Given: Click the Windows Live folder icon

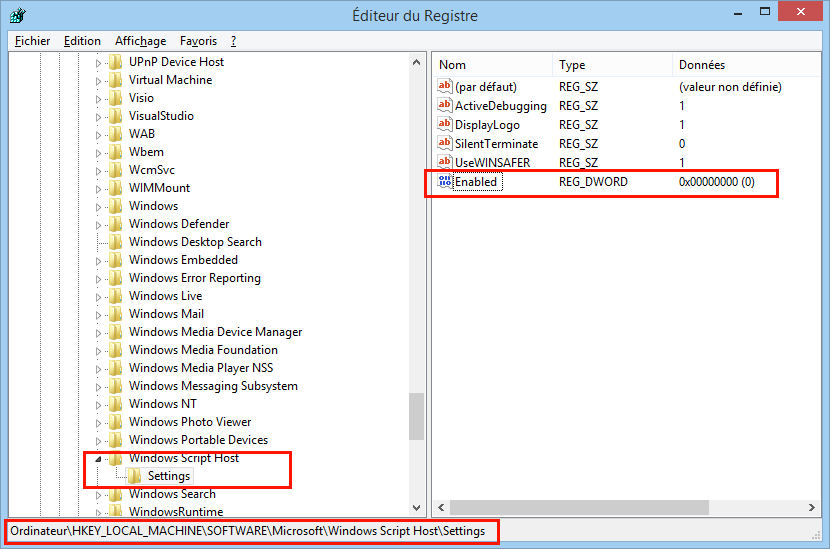Looking at the screenshot, I should 116,296.
